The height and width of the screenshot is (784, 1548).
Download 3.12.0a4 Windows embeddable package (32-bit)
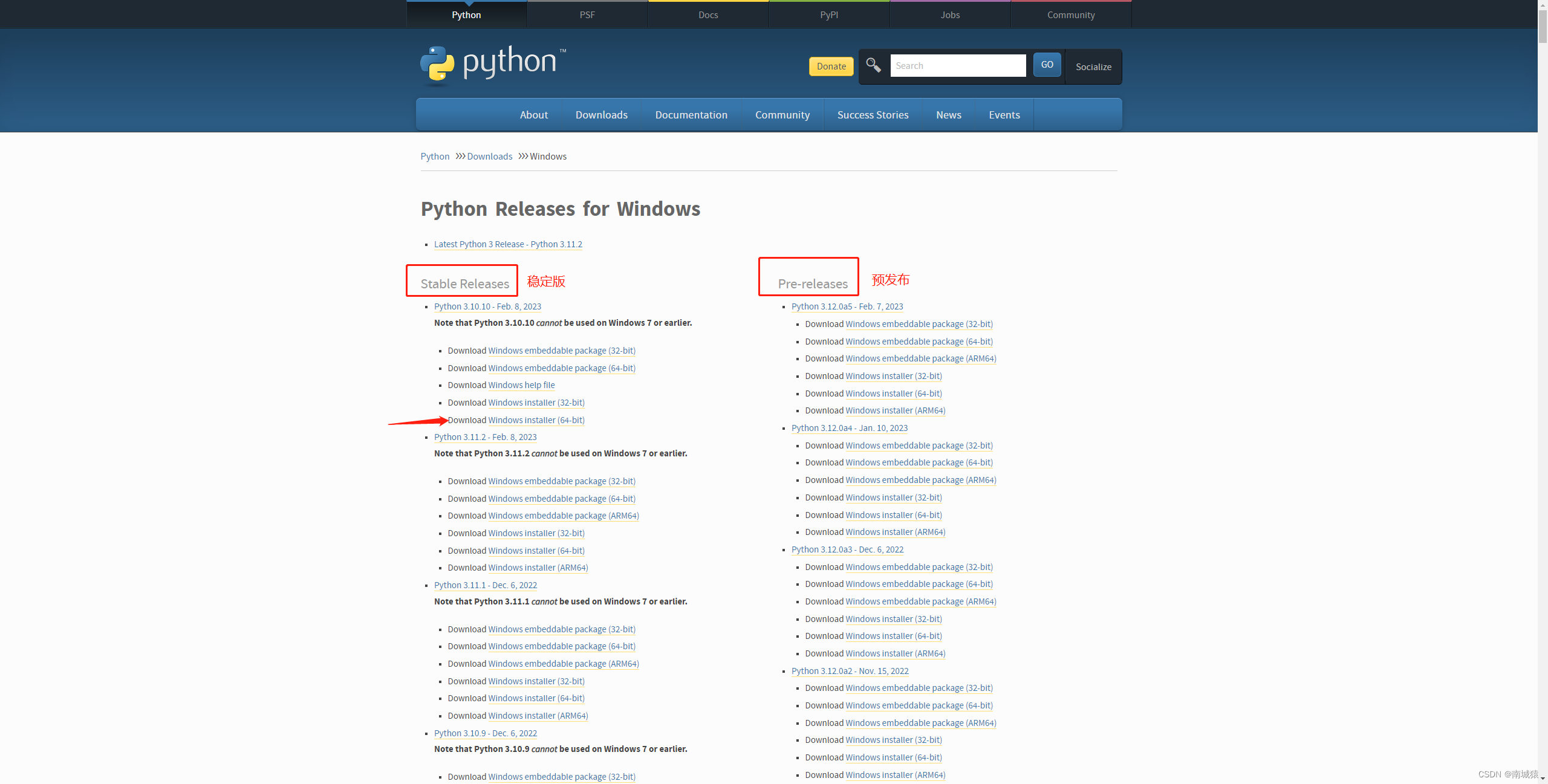(x=919, y=445)
